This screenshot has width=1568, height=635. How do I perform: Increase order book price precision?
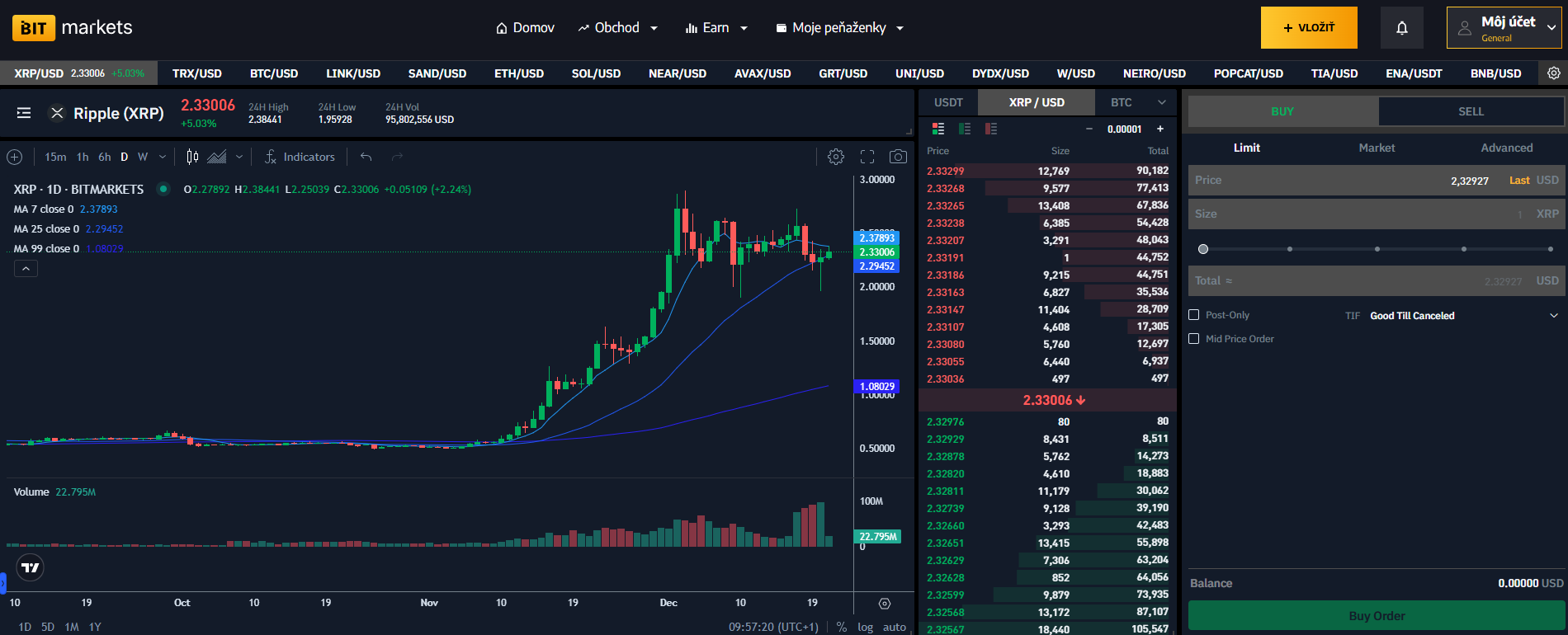coord(1160,129)
